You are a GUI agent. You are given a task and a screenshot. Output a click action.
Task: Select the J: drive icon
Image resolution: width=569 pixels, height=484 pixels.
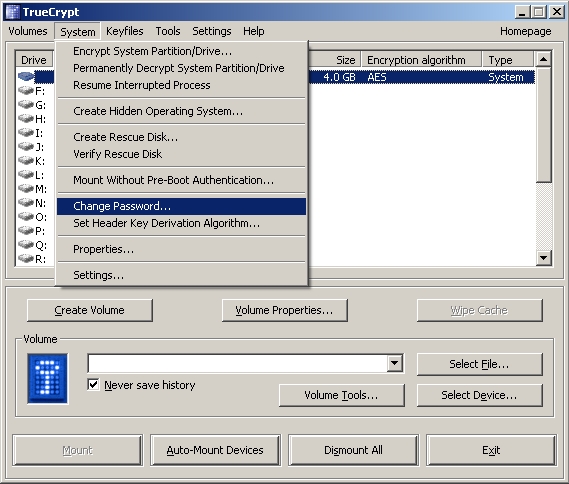tap(26, 147)
